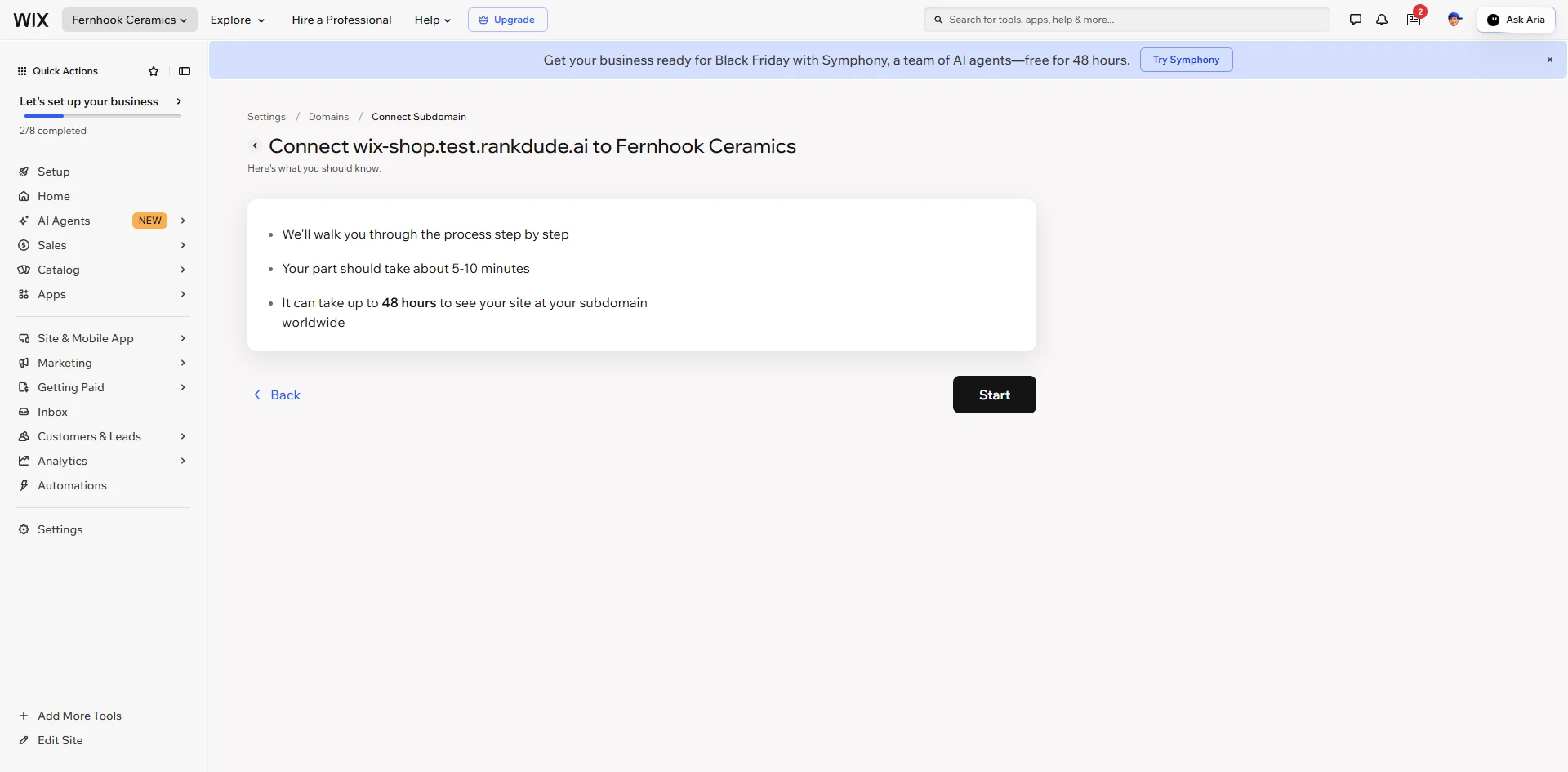Click the Inbox icon in sidebar

[x=24, y=412]
